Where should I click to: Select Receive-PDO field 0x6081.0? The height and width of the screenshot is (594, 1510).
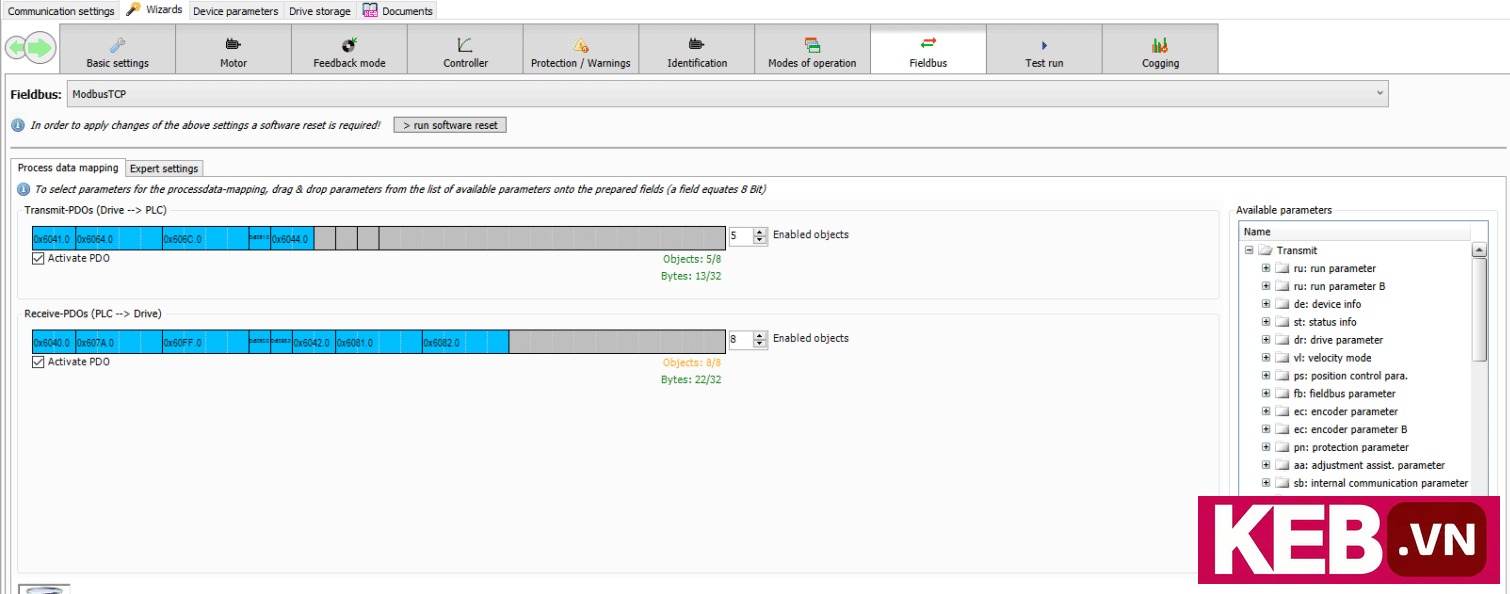point(378,342)
